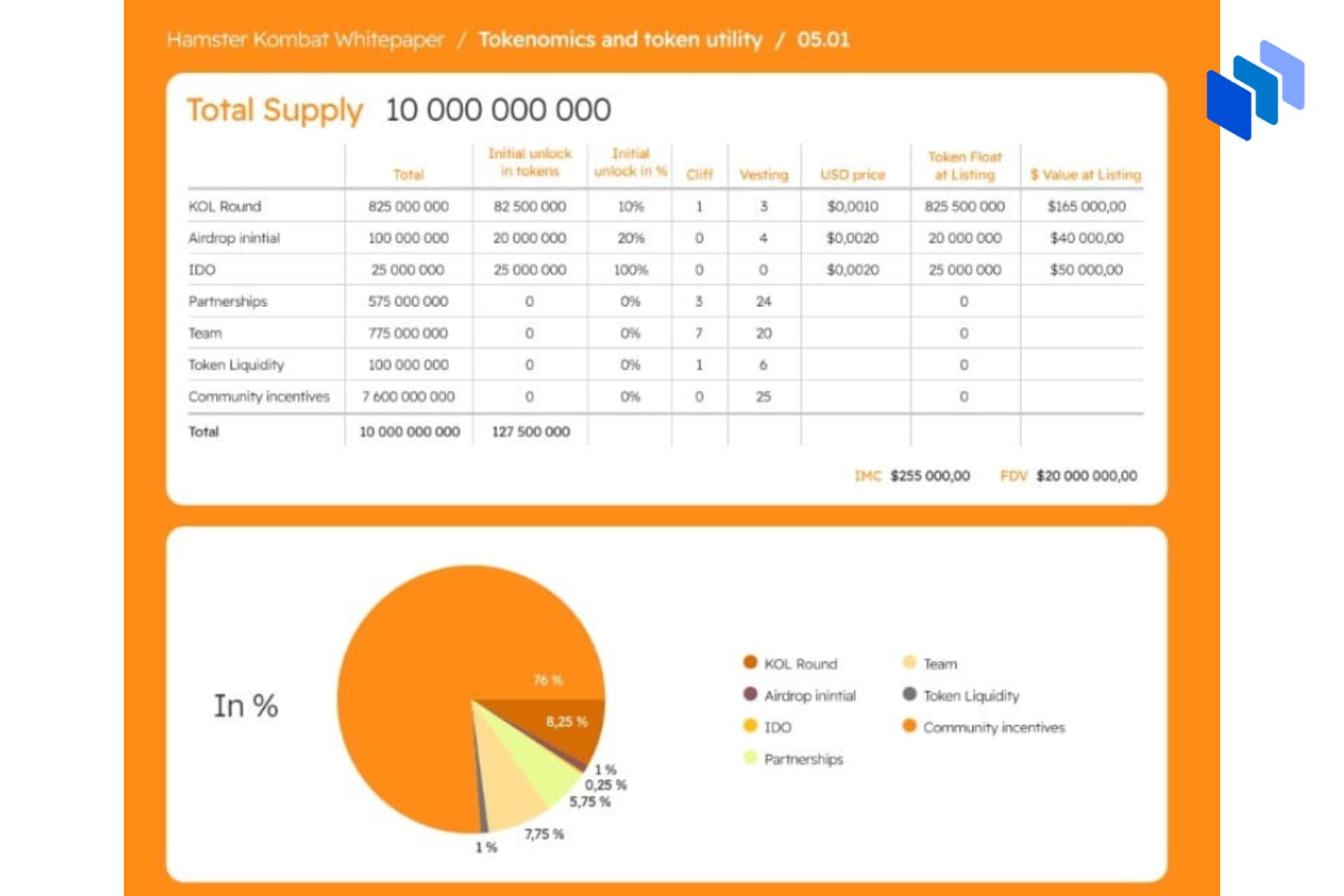The image size is (1344, 896).
Task: Click the Partnerships vesting value "24"
Action: pos(763,301)
